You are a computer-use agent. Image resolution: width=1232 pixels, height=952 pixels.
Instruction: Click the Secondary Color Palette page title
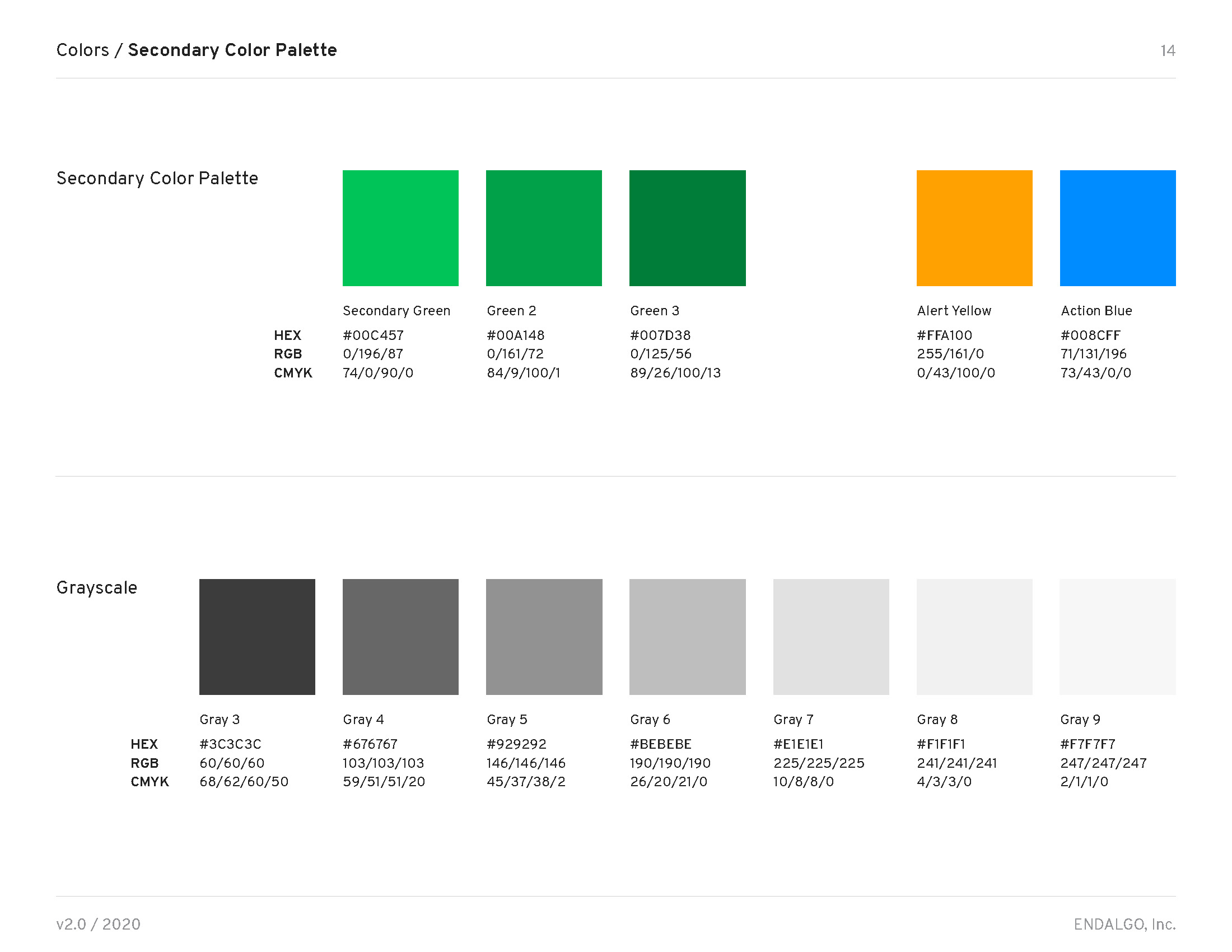(x=232, y=50)
